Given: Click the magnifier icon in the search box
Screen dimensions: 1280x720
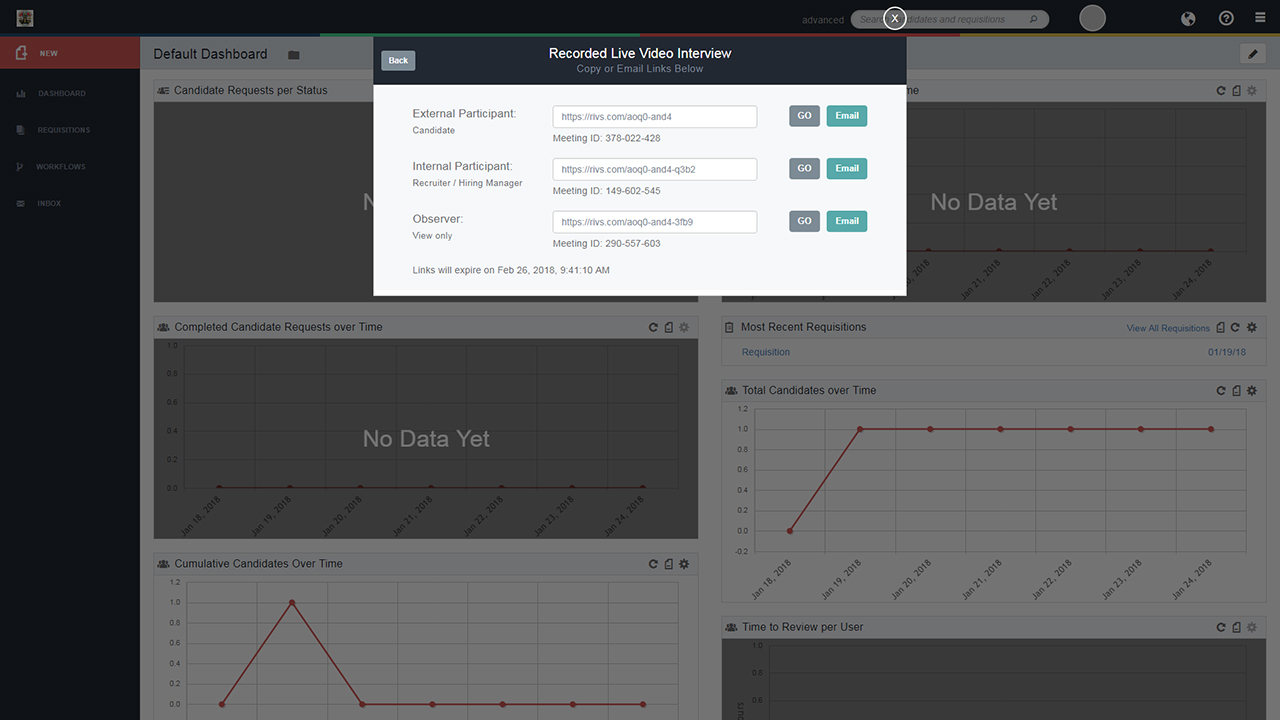Looking at the screenshot, I should (x=1033, y=19).
